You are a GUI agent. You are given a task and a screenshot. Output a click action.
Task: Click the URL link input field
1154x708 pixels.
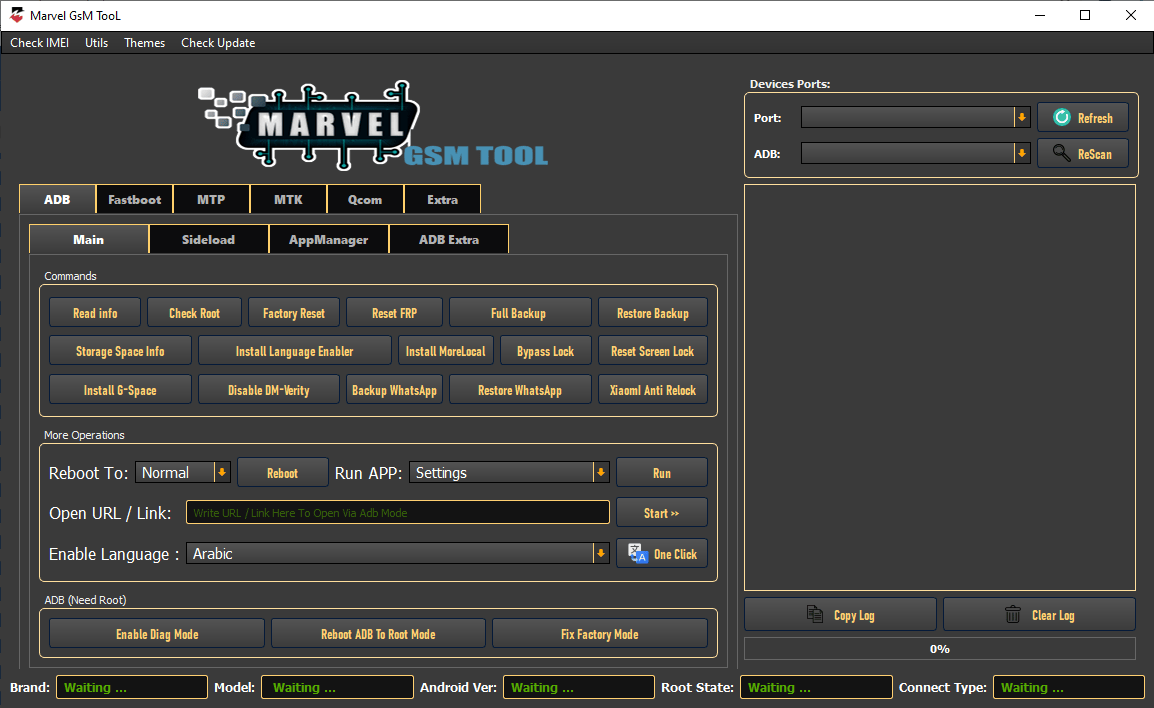(397, 512)
